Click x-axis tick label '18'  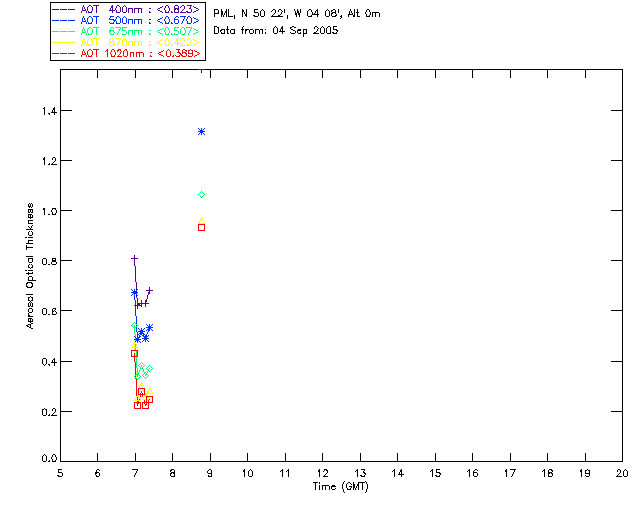point(547,474)
